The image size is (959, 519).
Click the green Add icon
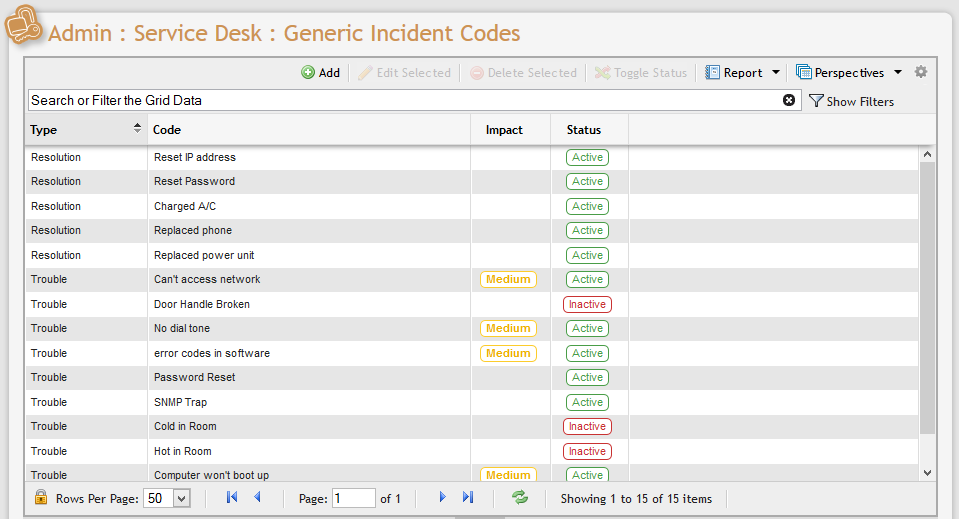coord(308,73)
